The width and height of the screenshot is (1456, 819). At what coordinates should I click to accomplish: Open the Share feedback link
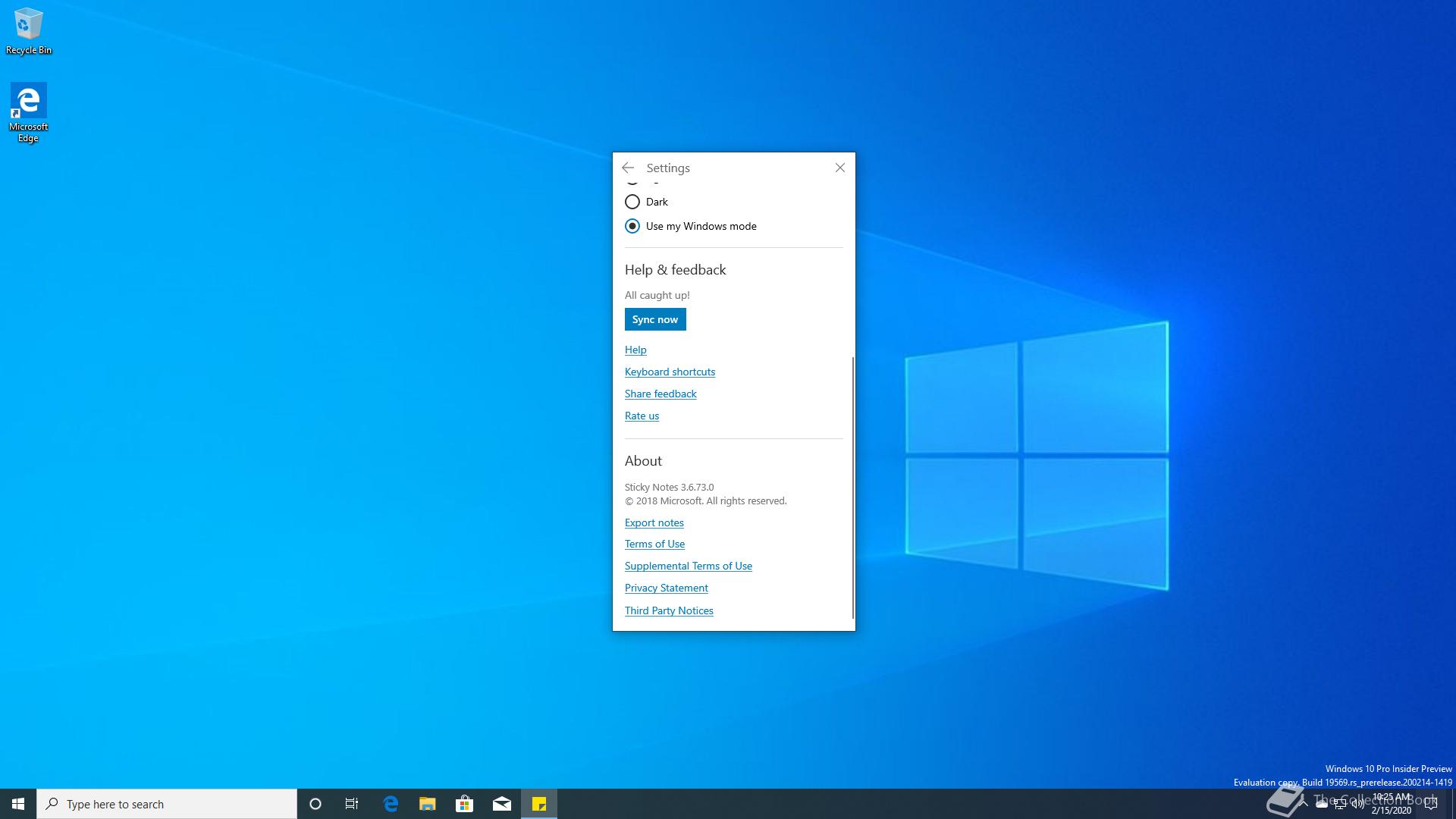tap(661, 394)
